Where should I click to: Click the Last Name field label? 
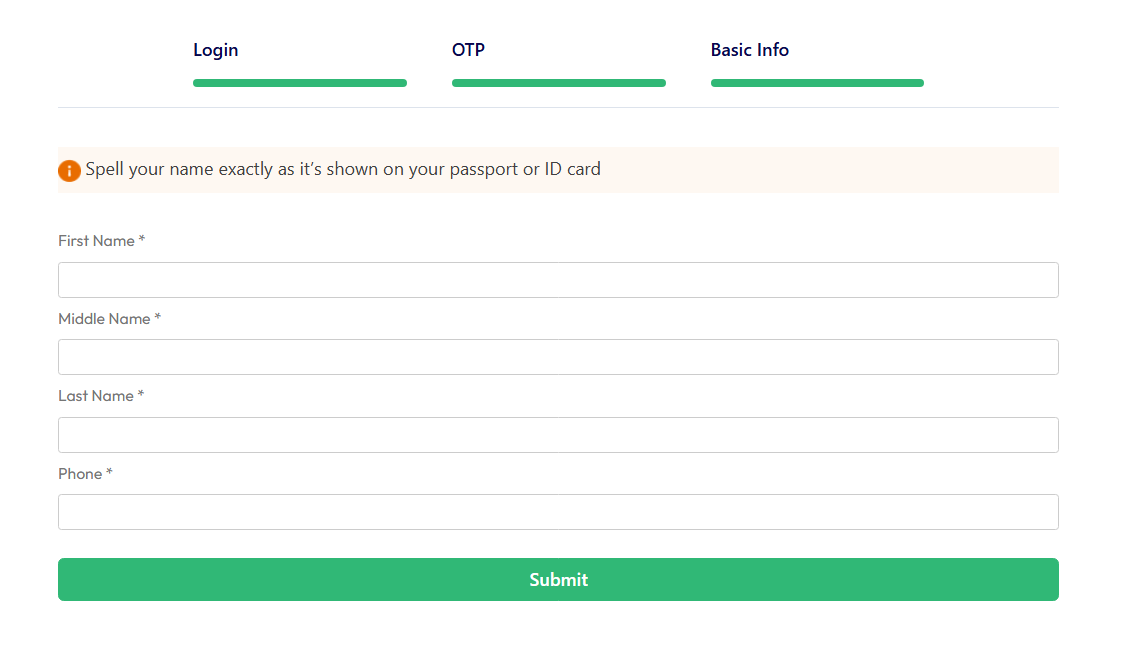[x=96, y=396]
